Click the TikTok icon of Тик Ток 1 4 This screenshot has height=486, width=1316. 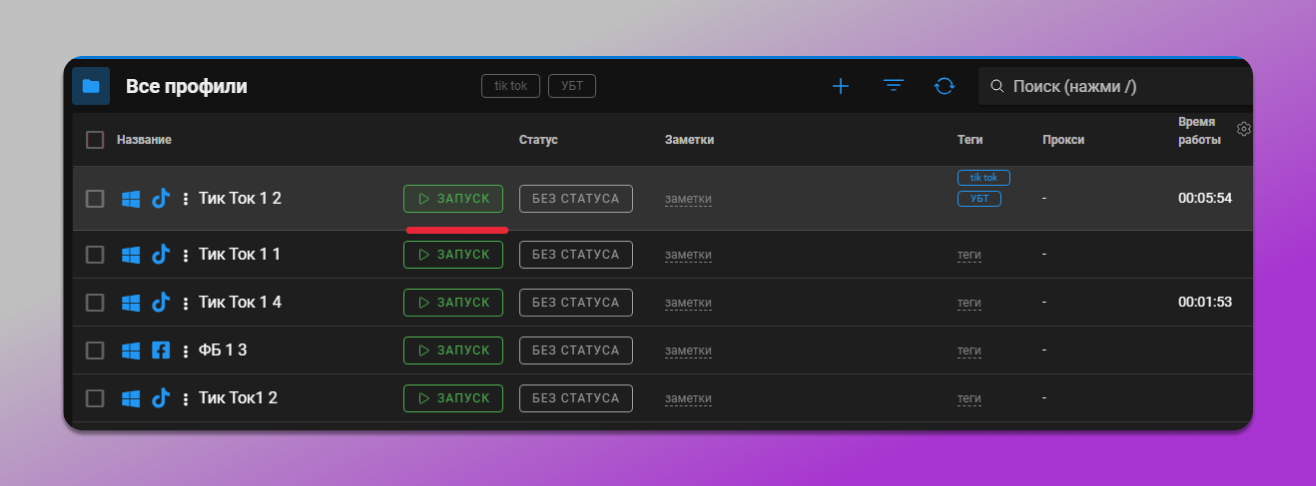(160, 302)
